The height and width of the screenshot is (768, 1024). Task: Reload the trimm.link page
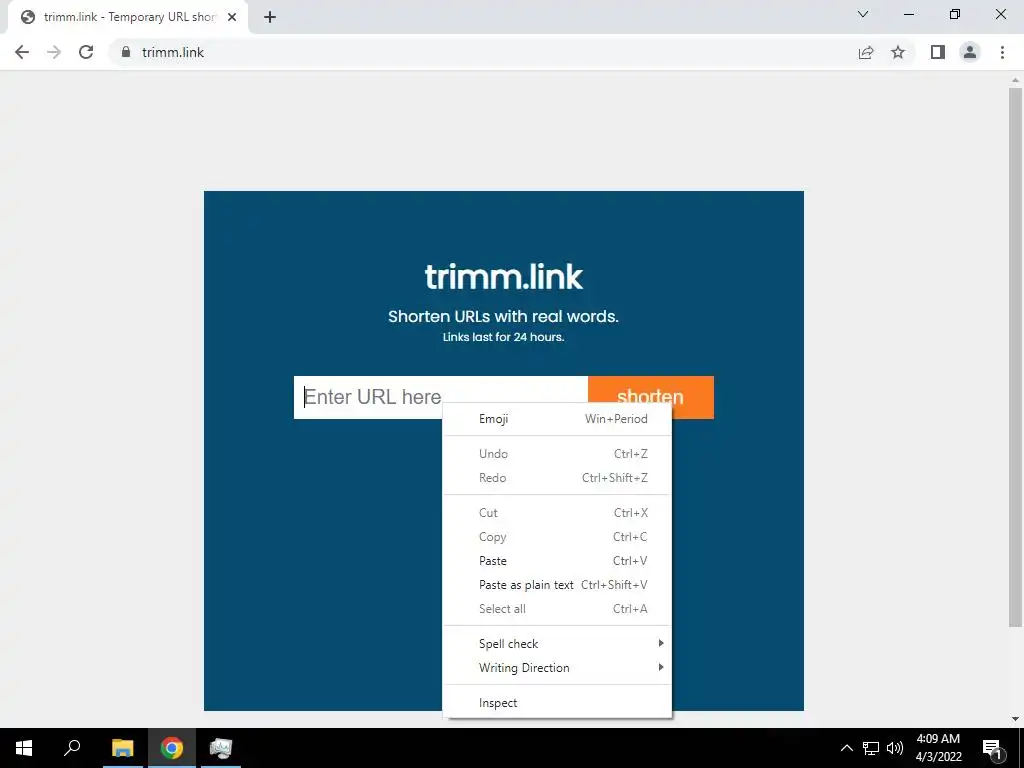click(x=86, y=52)
